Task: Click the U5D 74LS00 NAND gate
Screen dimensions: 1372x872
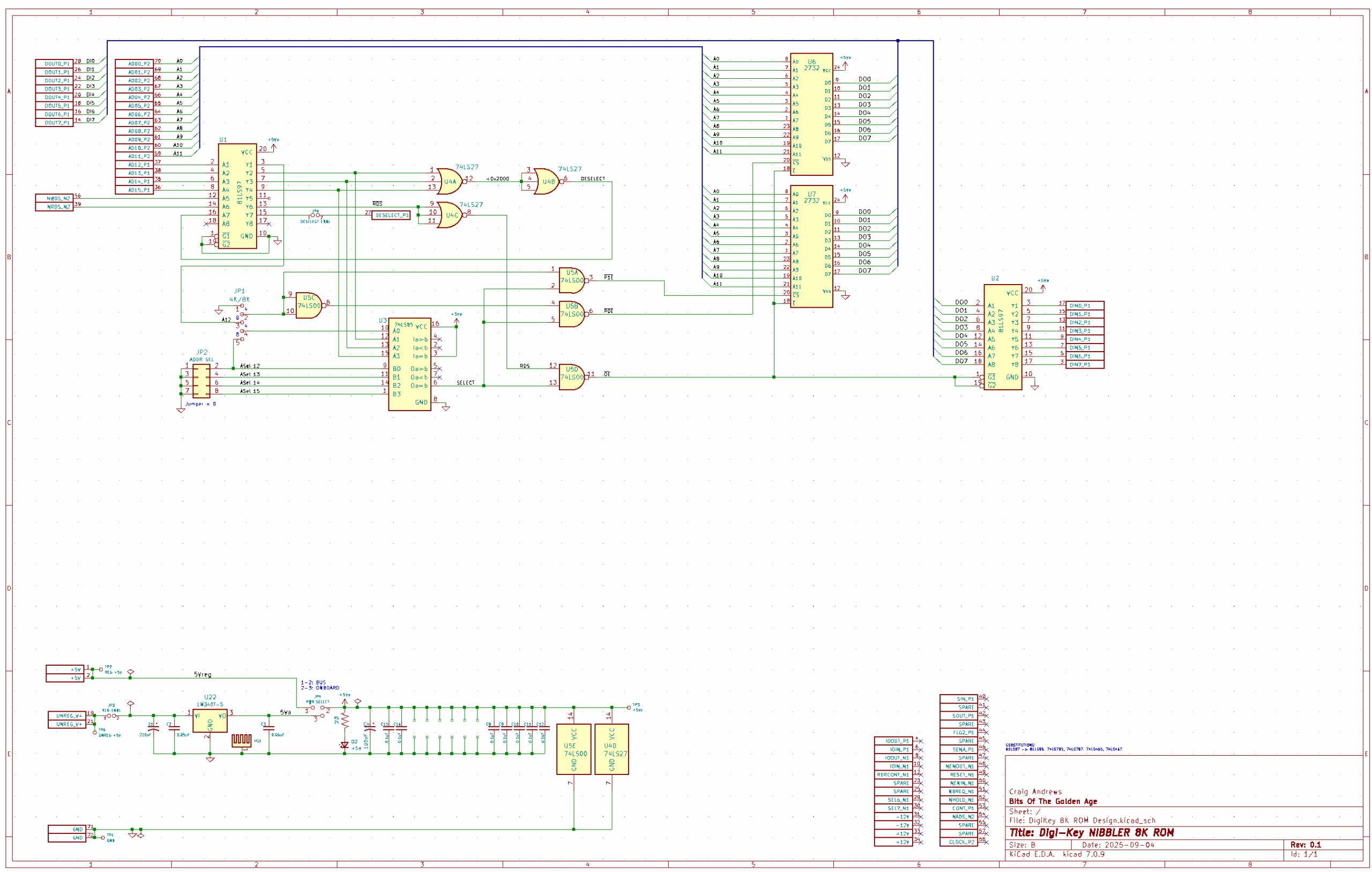Action: coord(571,377)
